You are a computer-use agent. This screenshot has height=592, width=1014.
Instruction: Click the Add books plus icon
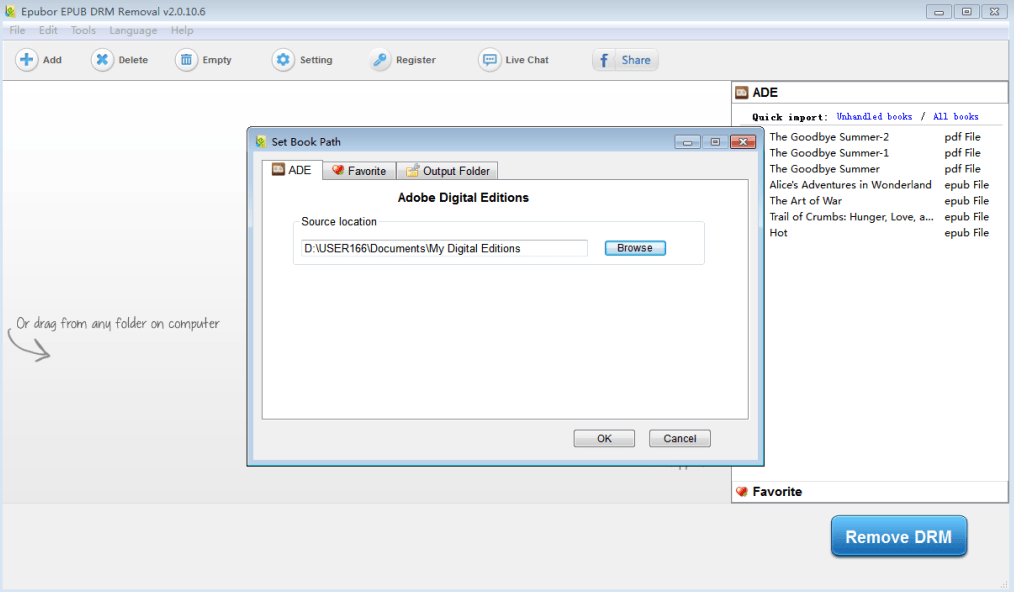[27, 60]
